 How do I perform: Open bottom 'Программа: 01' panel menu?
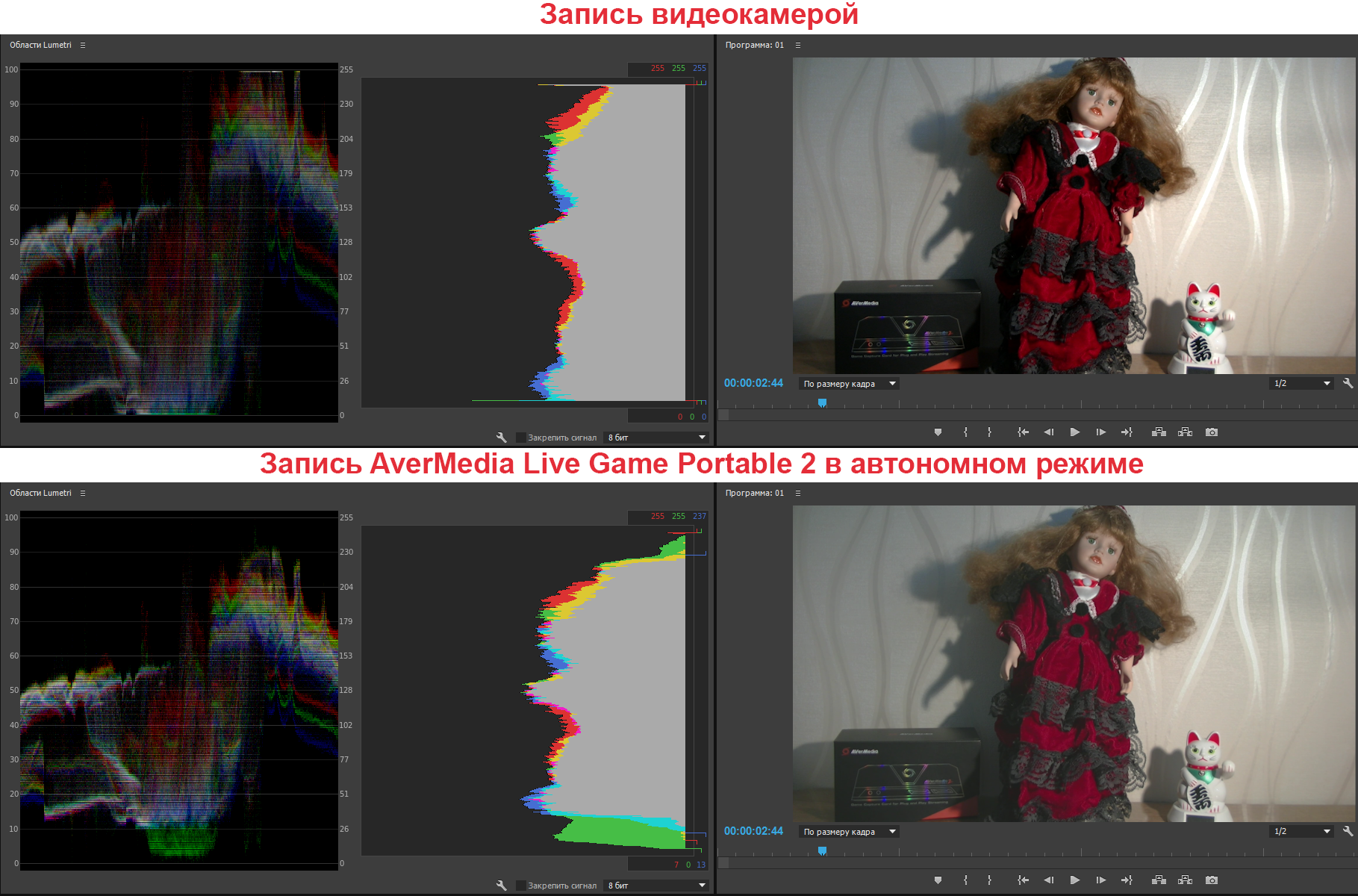(798, 493)
